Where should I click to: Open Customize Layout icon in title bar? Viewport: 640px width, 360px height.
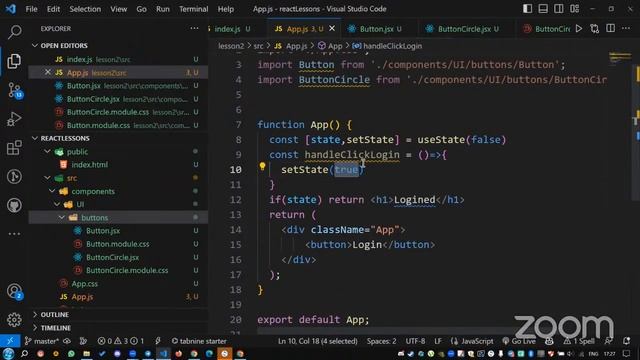point(575,9)
